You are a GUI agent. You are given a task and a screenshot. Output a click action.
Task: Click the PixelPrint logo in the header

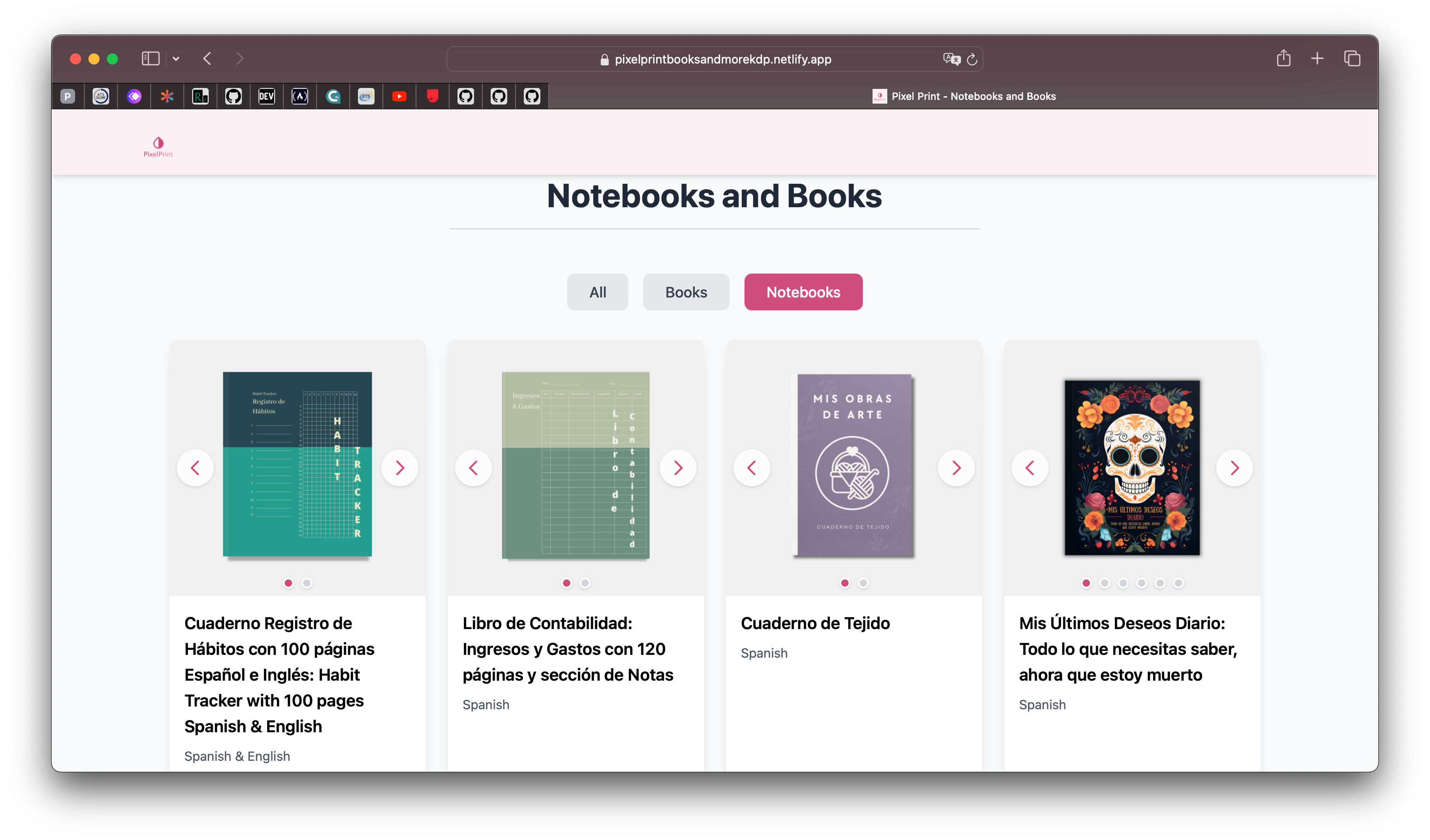(x=158, y=146)
